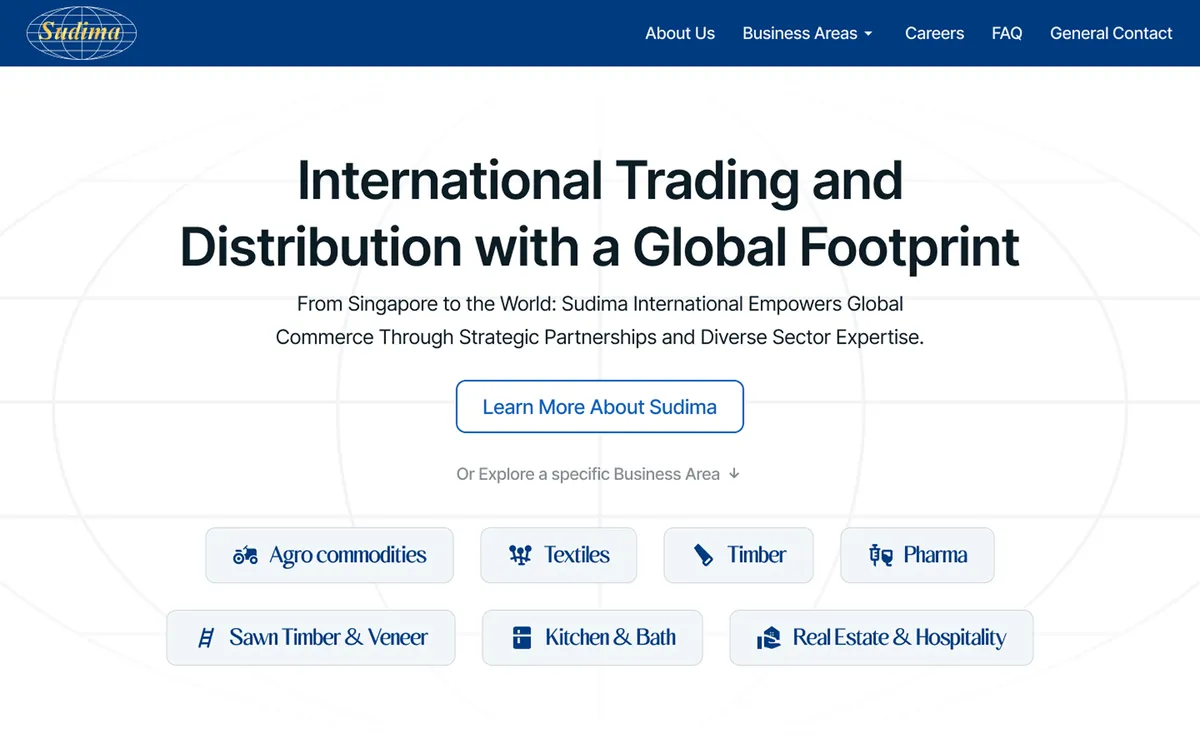Select the Agro commodities business area
This screenshot has height=750, width=1200.
[x=329, y=555]
